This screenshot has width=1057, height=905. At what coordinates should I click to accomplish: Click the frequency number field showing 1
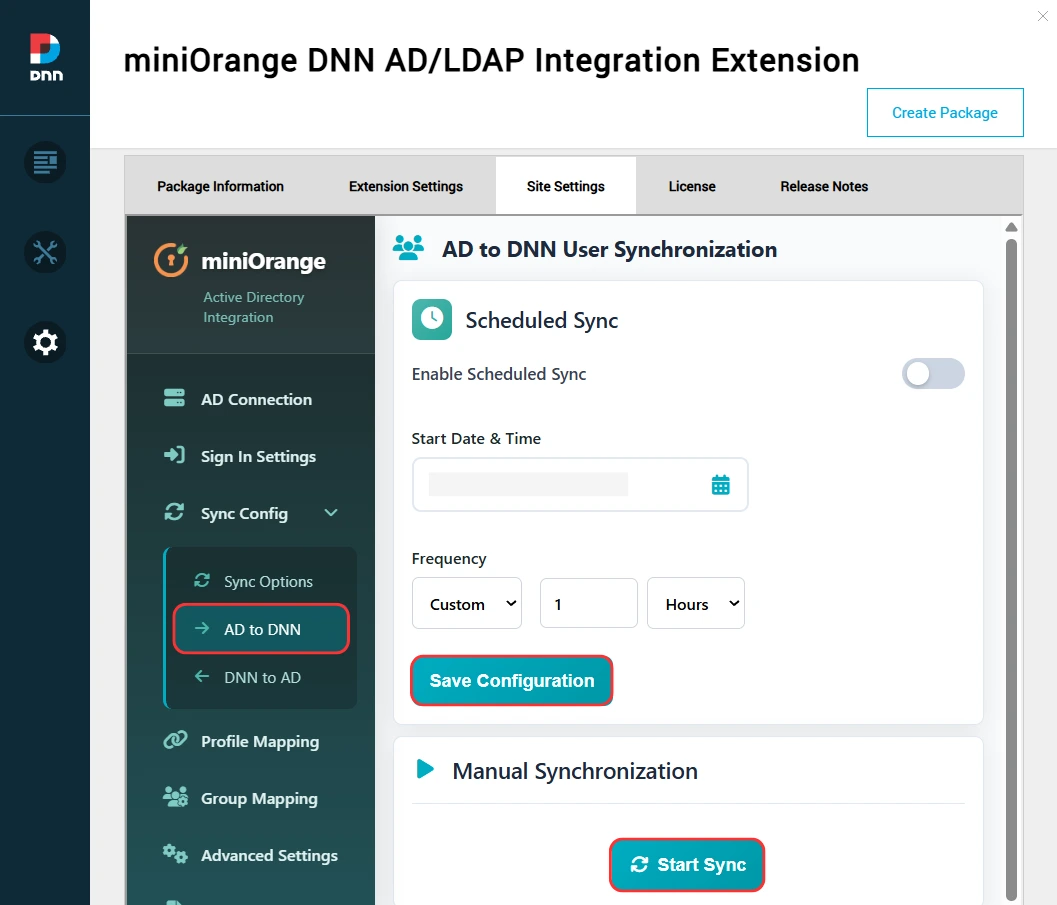pos(588,603)
